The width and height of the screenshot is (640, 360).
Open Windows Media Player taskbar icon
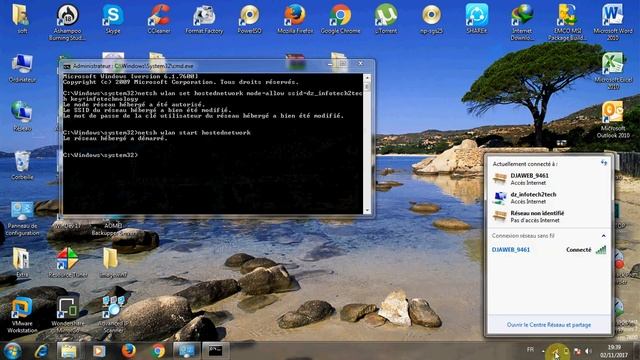[99, 351]
